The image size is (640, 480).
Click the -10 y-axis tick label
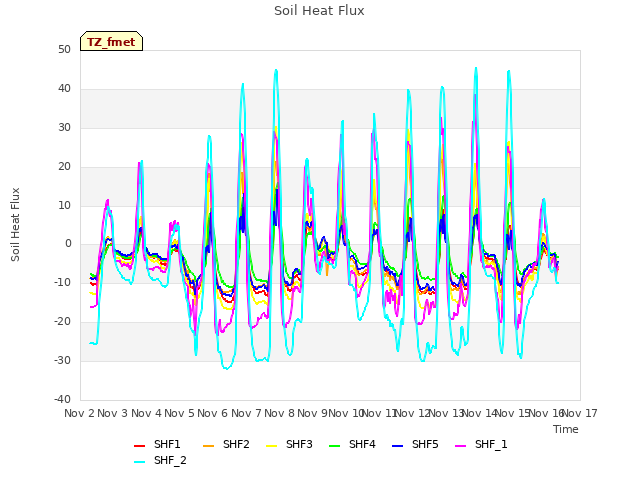coord(62,283)
